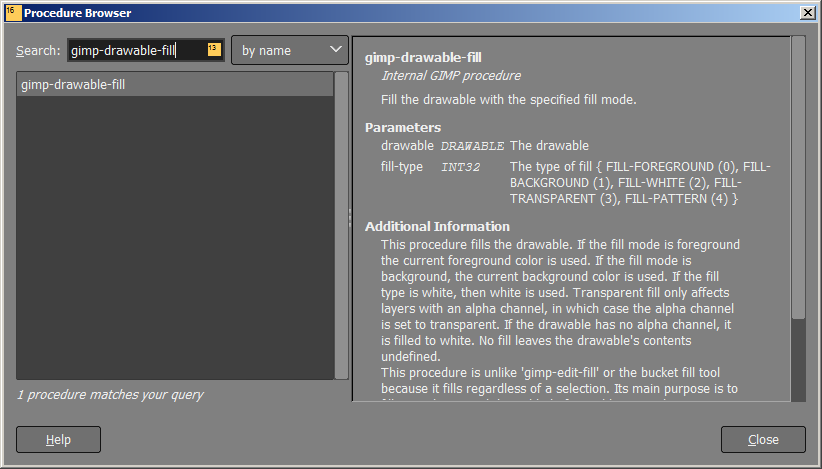The image size is (822, 469).
Task: Click the 'Parameters' section heading
Action: tap(403, 127)
